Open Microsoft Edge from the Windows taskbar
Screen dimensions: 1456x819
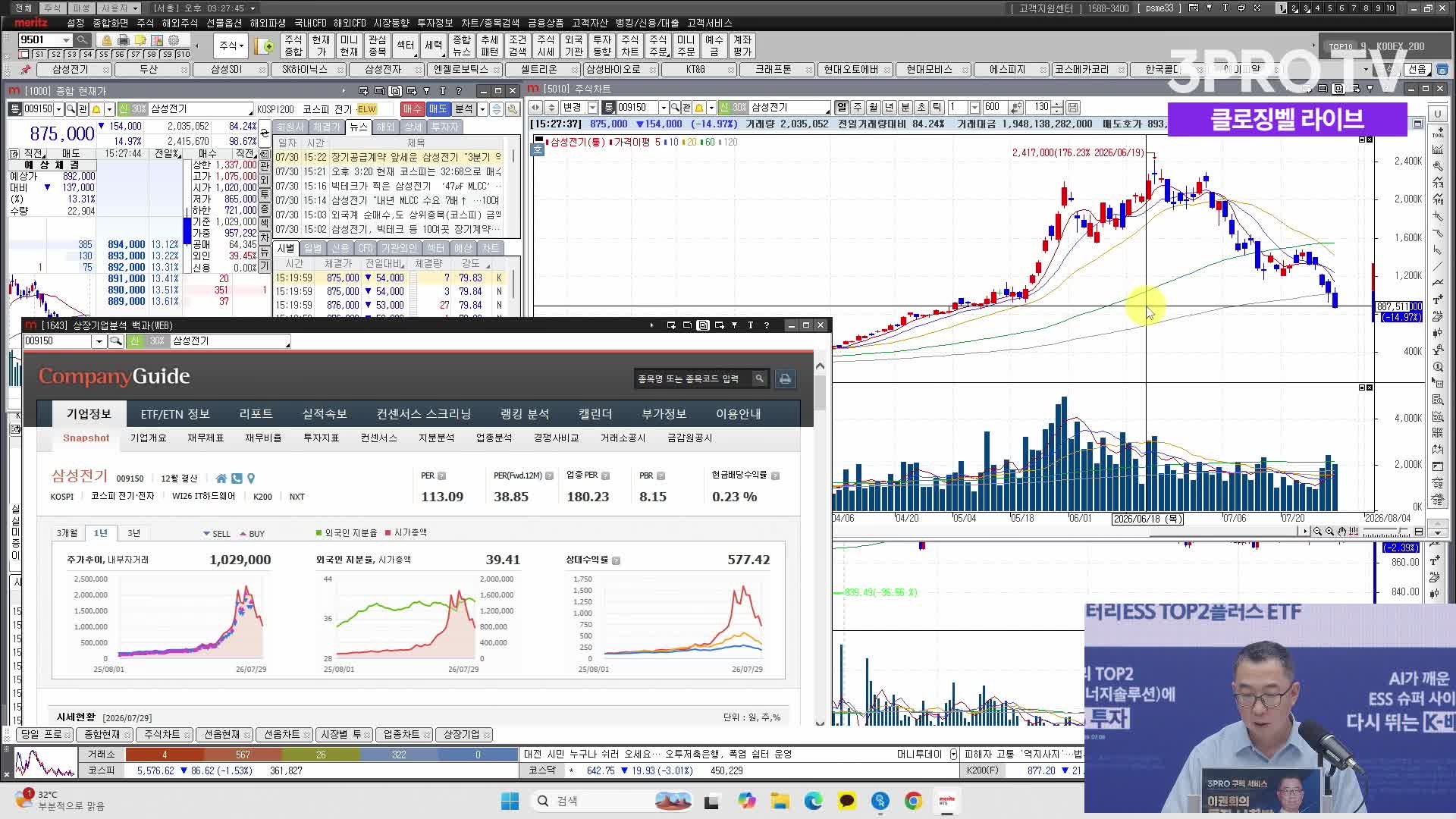click(x=813, y=801)
